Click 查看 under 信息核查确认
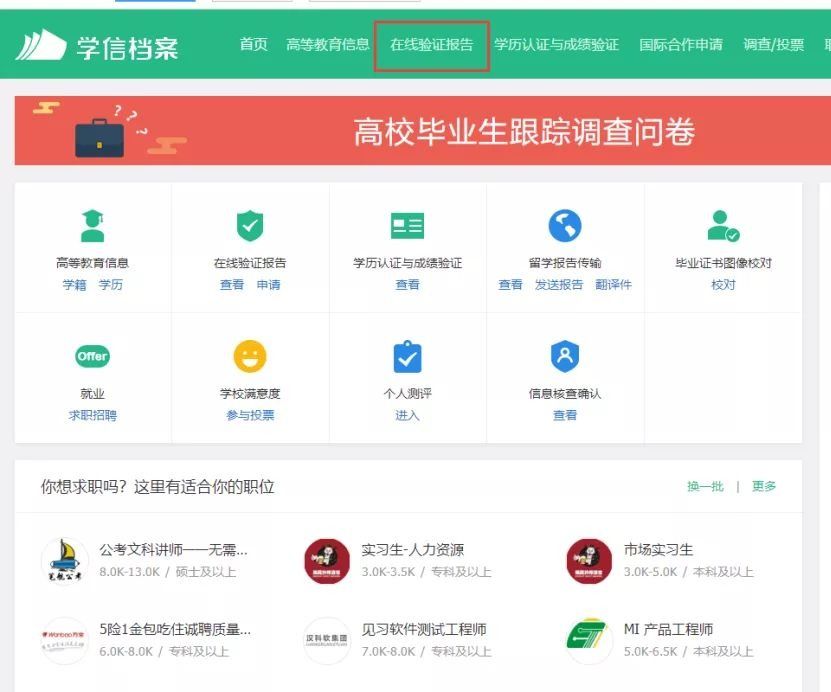 click(564, 415)
